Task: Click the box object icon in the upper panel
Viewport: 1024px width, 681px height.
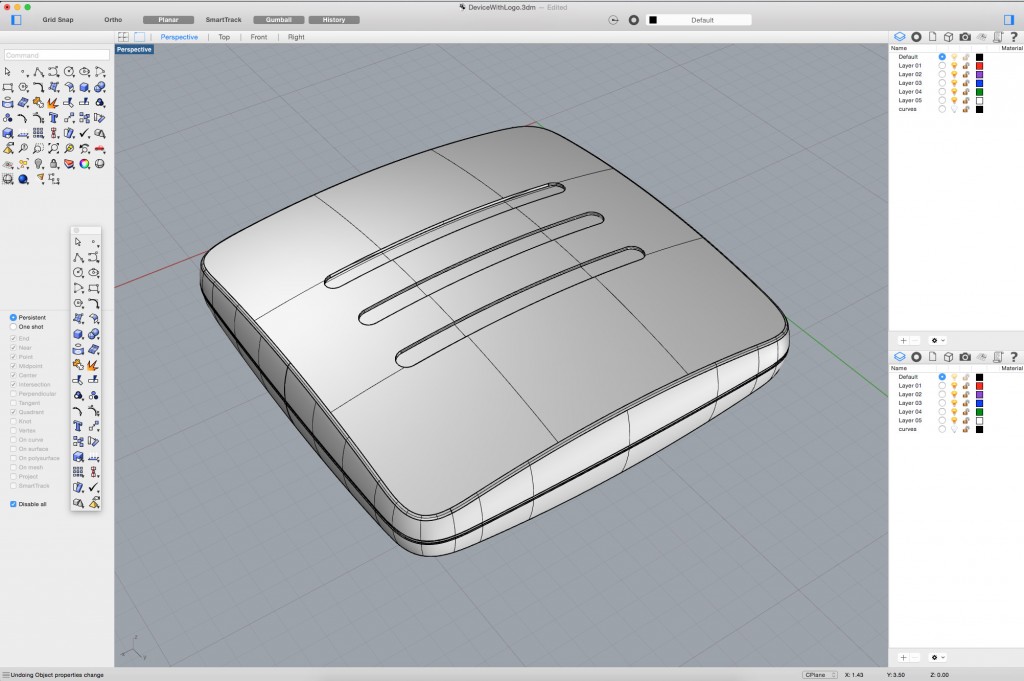Action: (x=949, y=37)
